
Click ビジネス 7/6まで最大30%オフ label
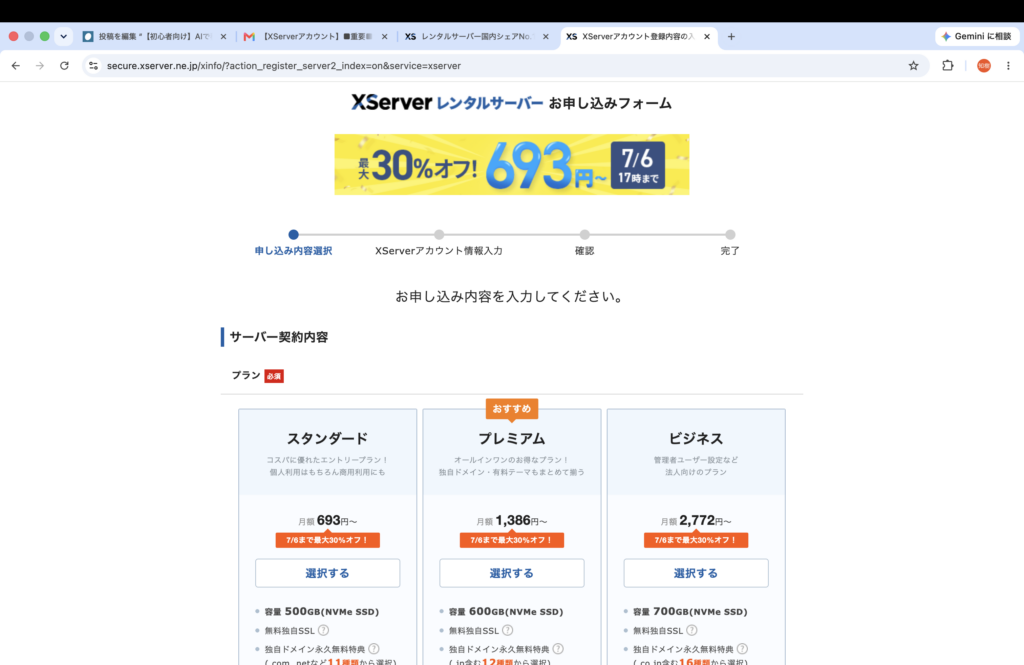point(696,540)
